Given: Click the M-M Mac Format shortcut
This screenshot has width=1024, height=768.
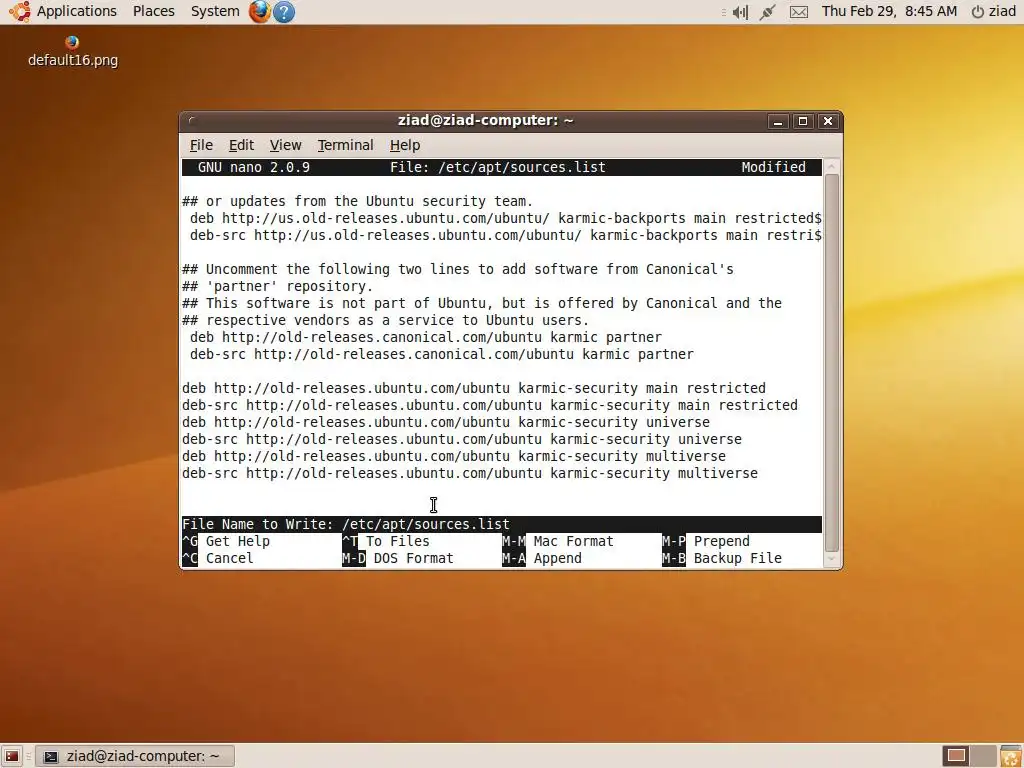Looking at the screenshot, I should [x=558, y=541].
